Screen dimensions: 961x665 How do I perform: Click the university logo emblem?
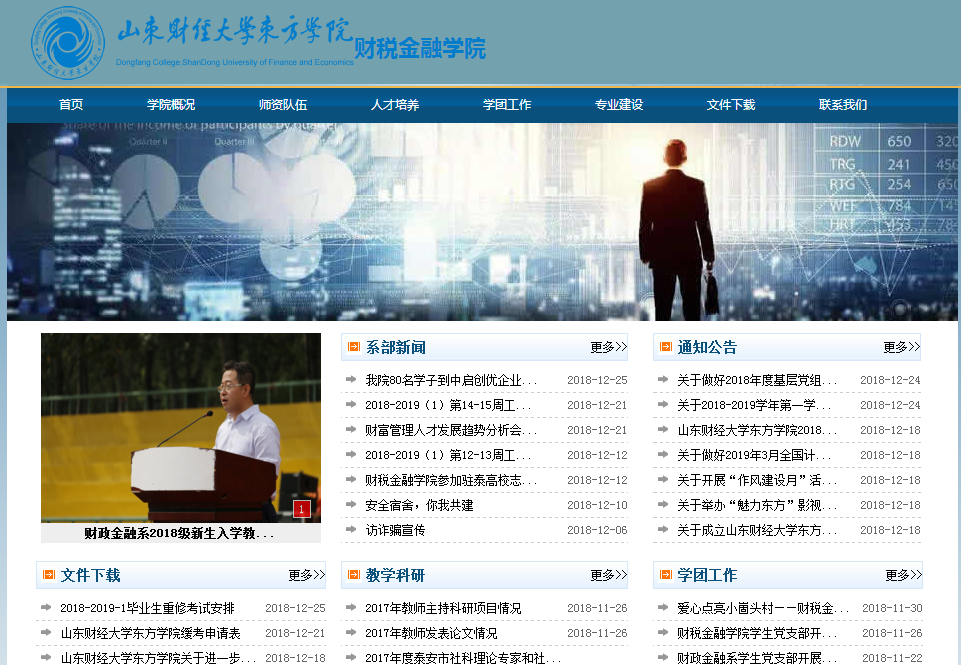pyautogui.click(x=67, y=43)
